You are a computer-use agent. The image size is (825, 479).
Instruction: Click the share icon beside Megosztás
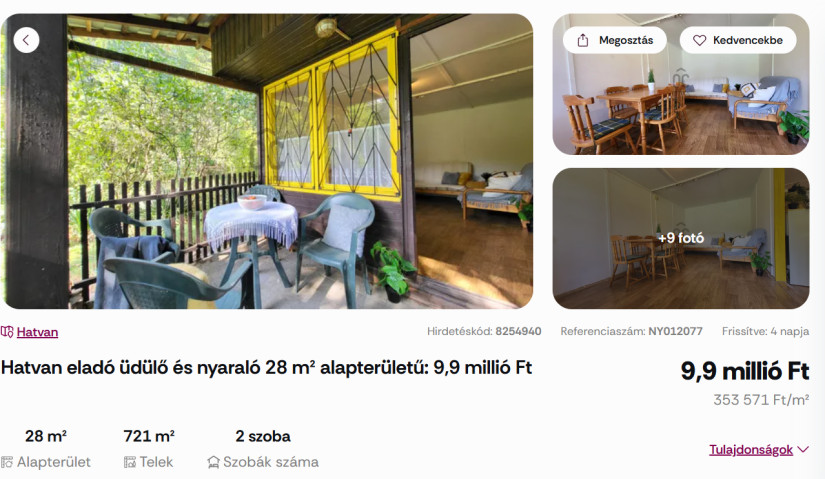click(x=582, y=40)
